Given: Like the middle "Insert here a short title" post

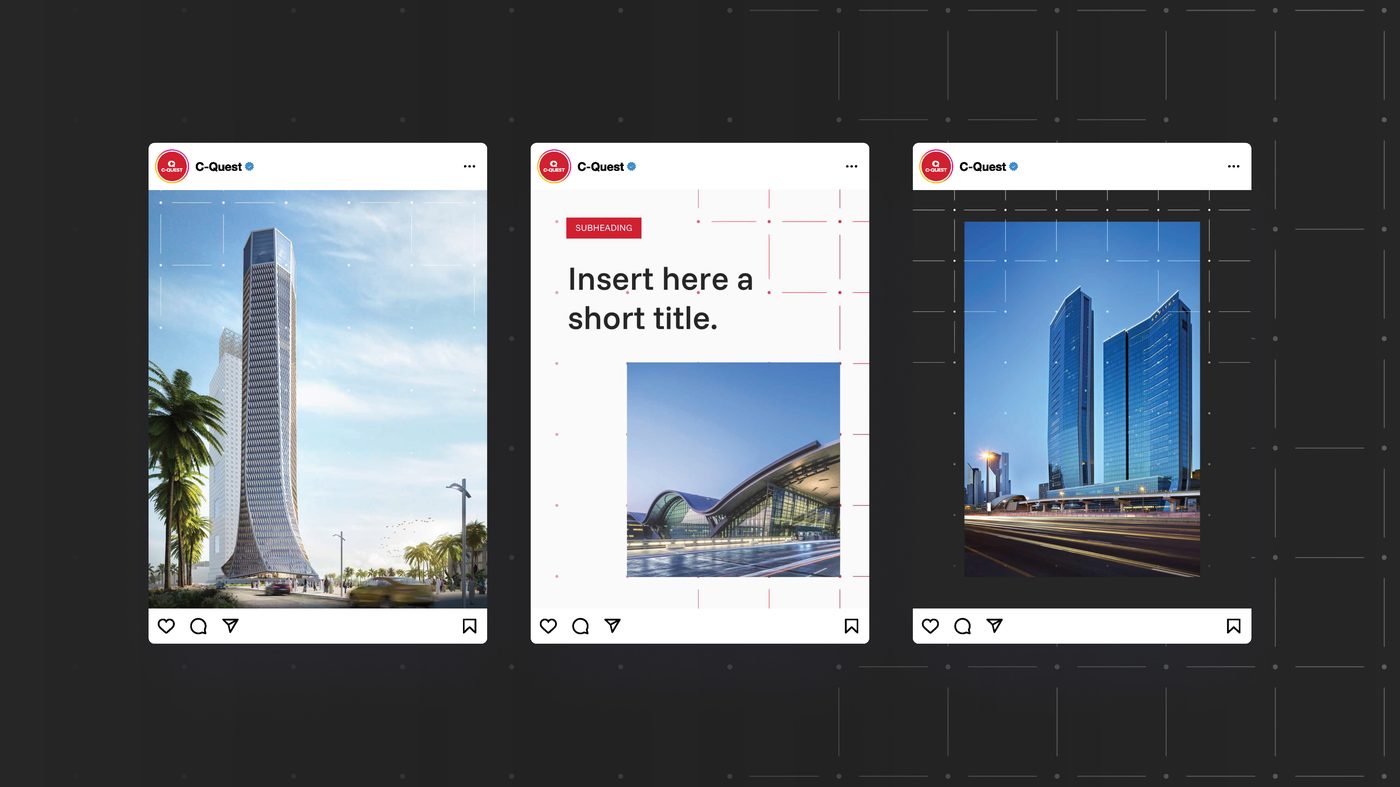Looking at the screenshot, I should pos(548,625).
